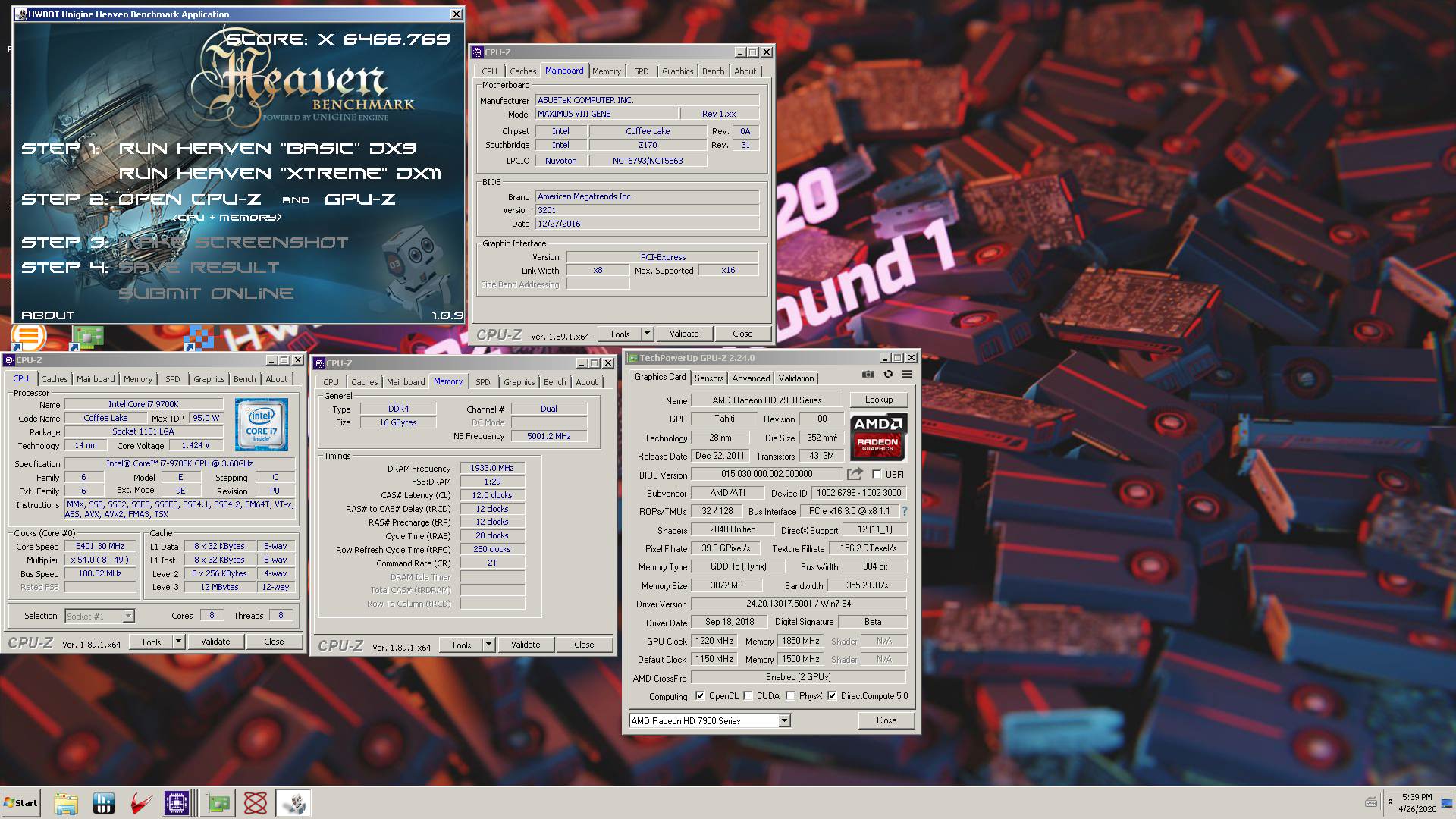This screenshot has height=819, width=1456.
Task: Click Tools button in Memory CPU-Z window
Action: [x=461, y=645]
